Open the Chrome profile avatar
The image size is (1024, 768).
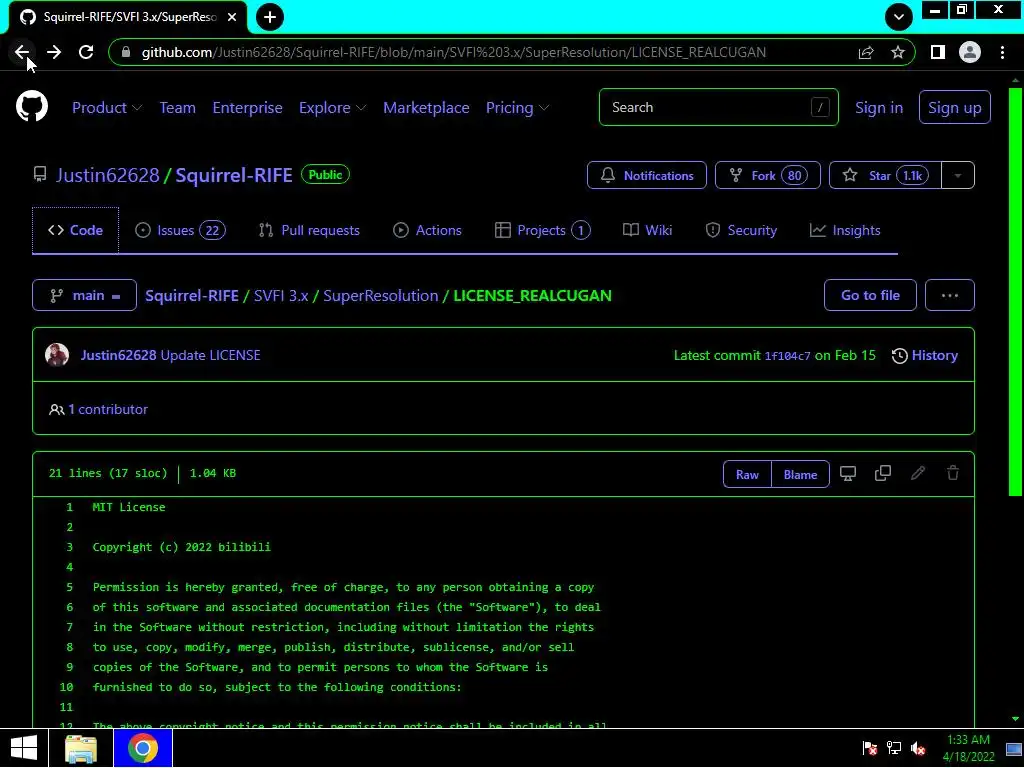(x=970, y=52)
